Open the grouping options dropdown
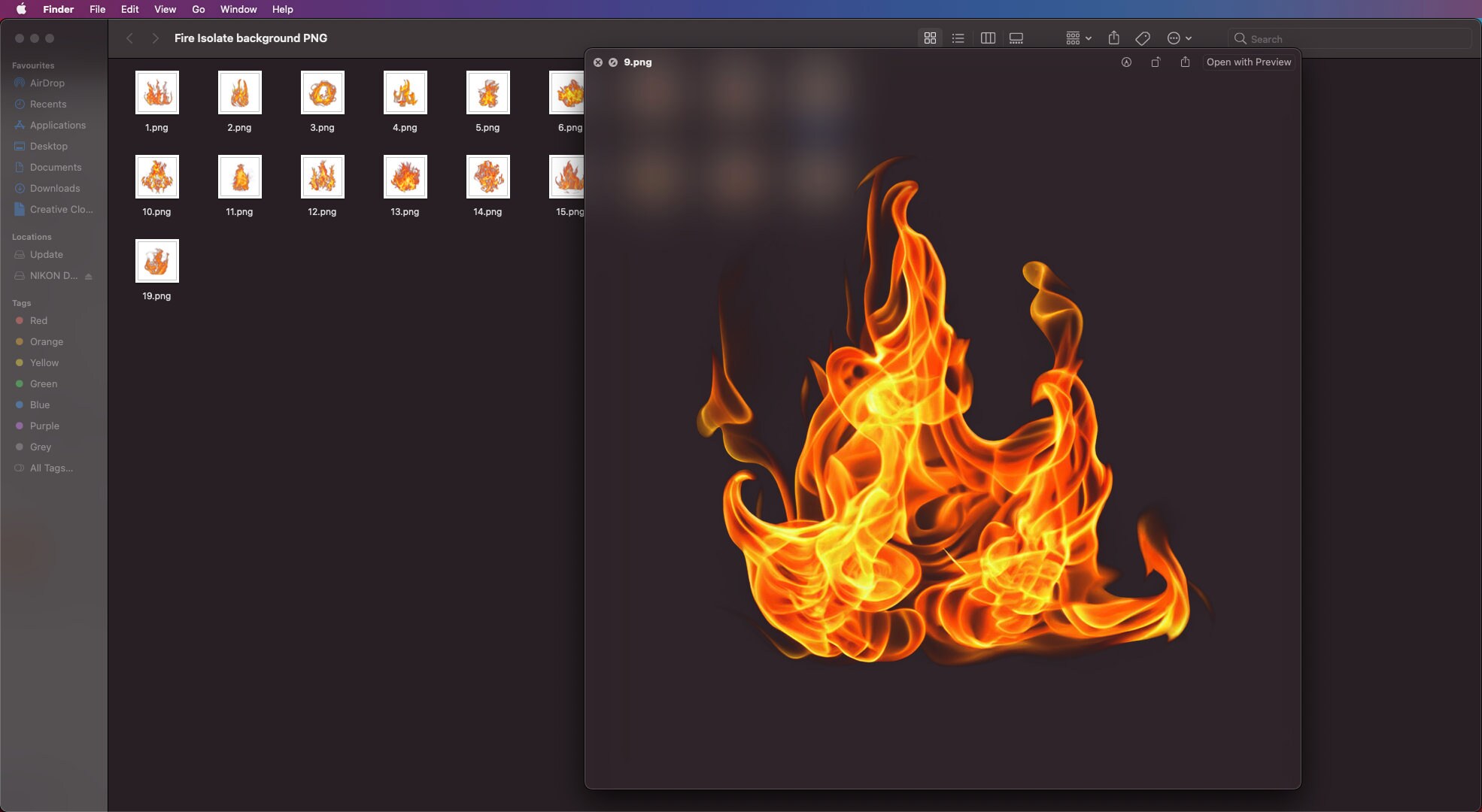The width and height of the screenshot is (1482, 812). (1077, 38)
